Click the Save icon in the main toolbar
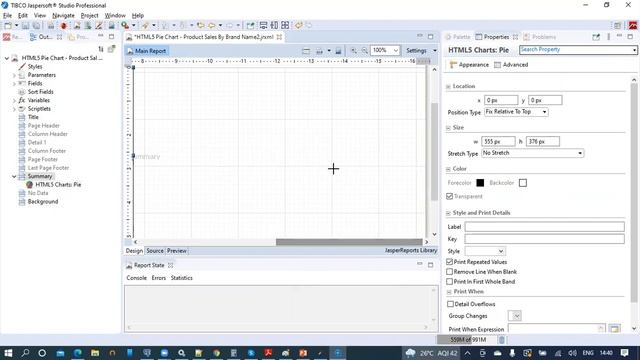The height and width of the screenshot is (360, 640). pos(26,26)
